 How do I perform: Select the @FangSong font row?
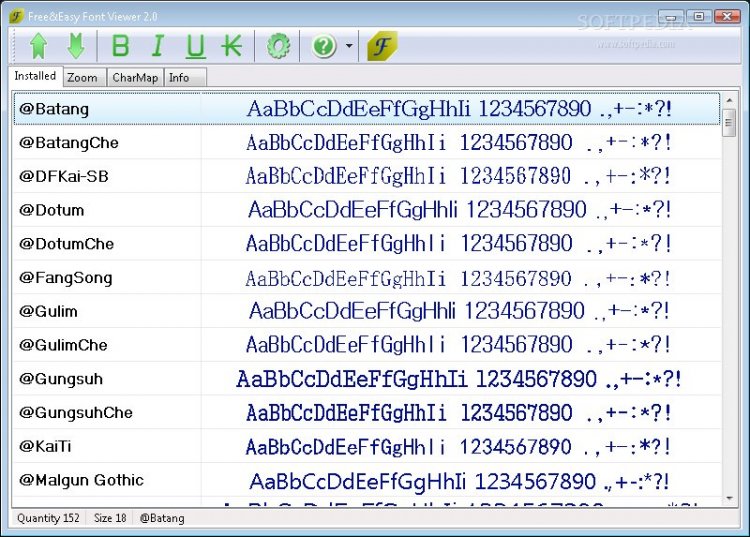[x=366, y=277]
